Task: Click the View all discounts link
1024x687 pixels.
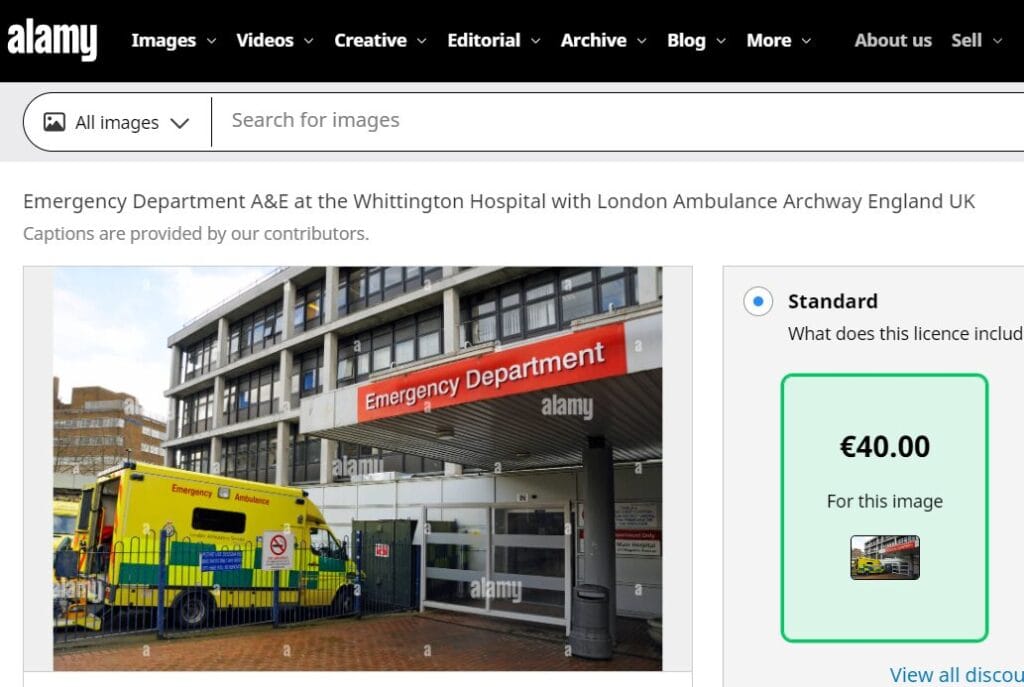Action: (956, 674)
